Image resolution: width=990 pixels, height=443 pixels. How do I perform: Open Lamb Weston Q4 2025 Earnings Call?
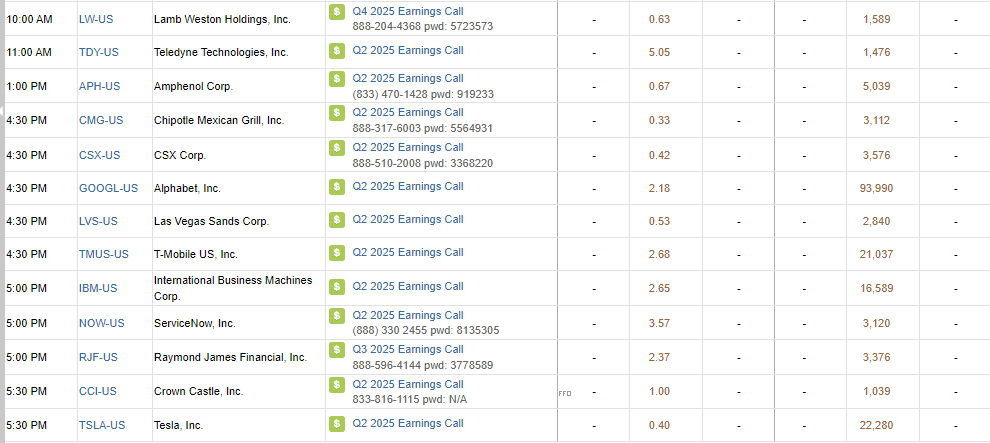[x=408, y=11]
